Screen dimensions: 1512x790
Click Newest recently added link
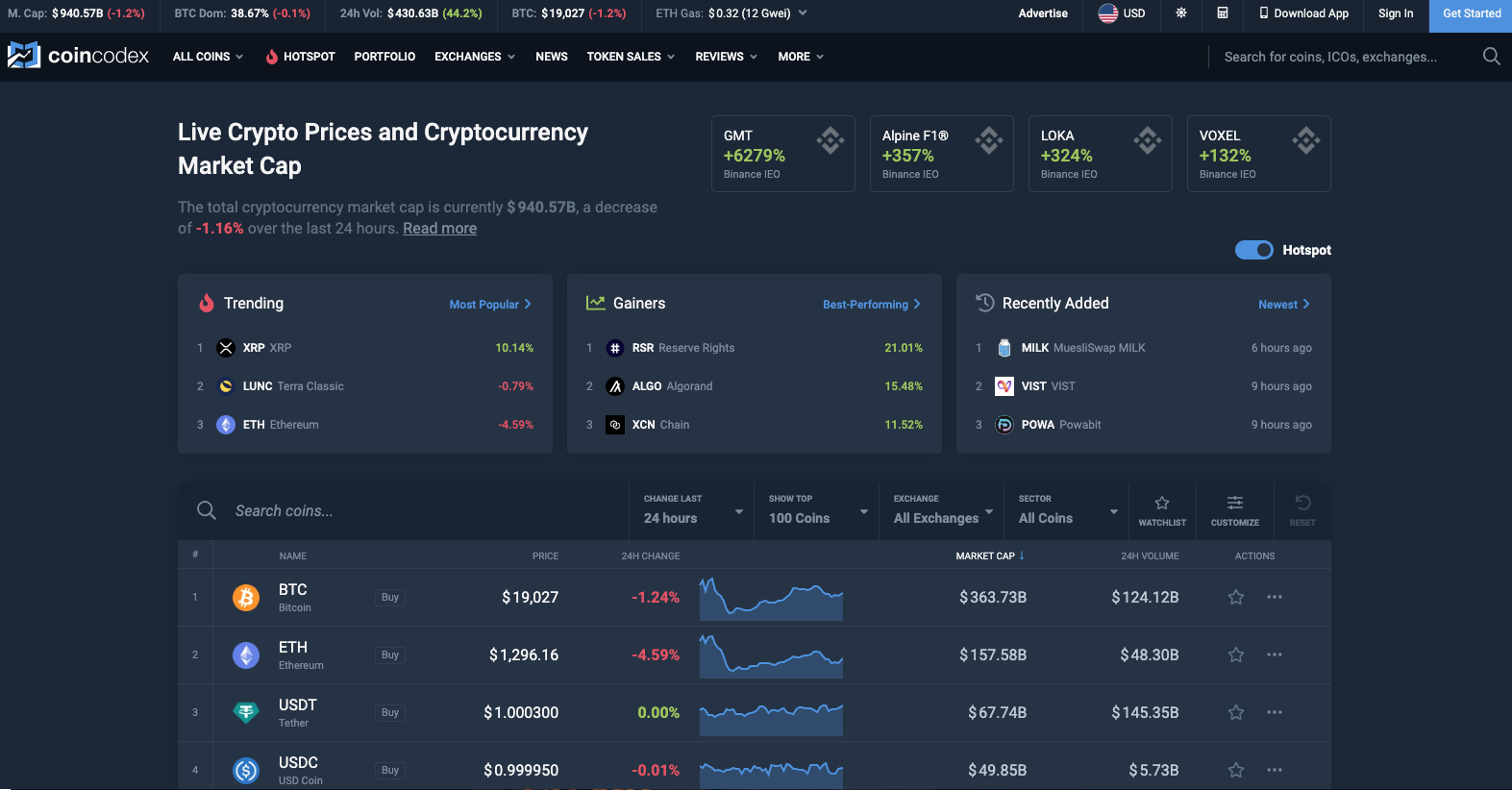(x=1284, y=305)
